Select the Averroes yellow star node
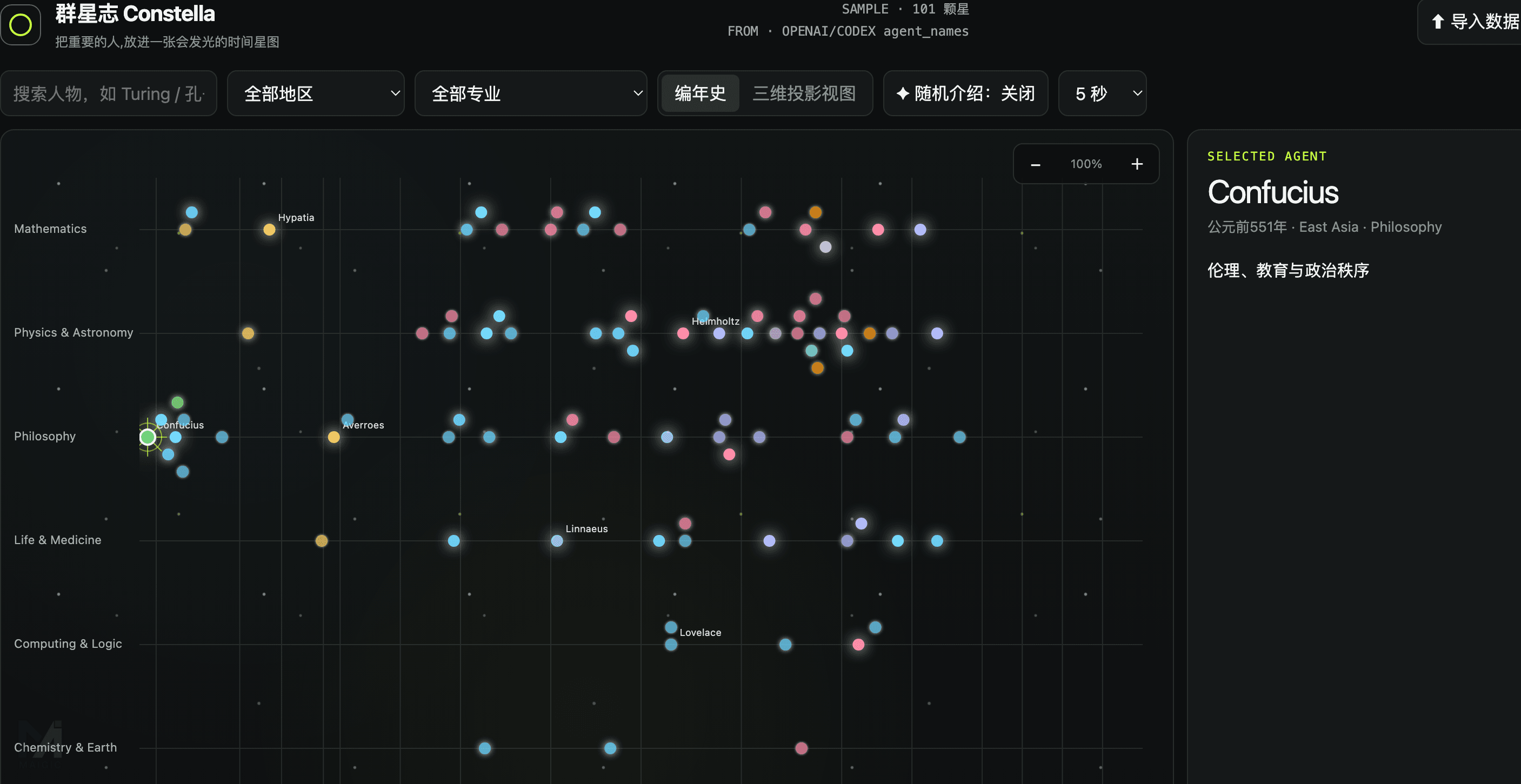Image resolution: width=1521 pixels, height=784 pixels. point(333,437)
